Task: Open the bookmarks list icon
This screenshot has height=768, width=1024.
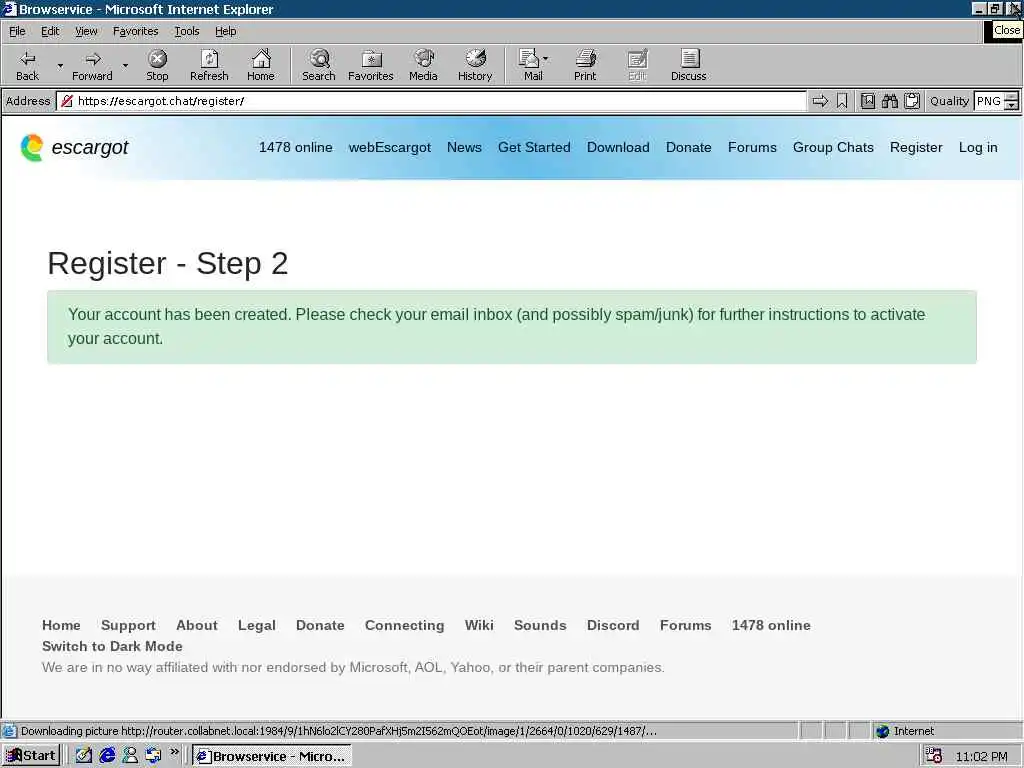Action: click(868, 101)
